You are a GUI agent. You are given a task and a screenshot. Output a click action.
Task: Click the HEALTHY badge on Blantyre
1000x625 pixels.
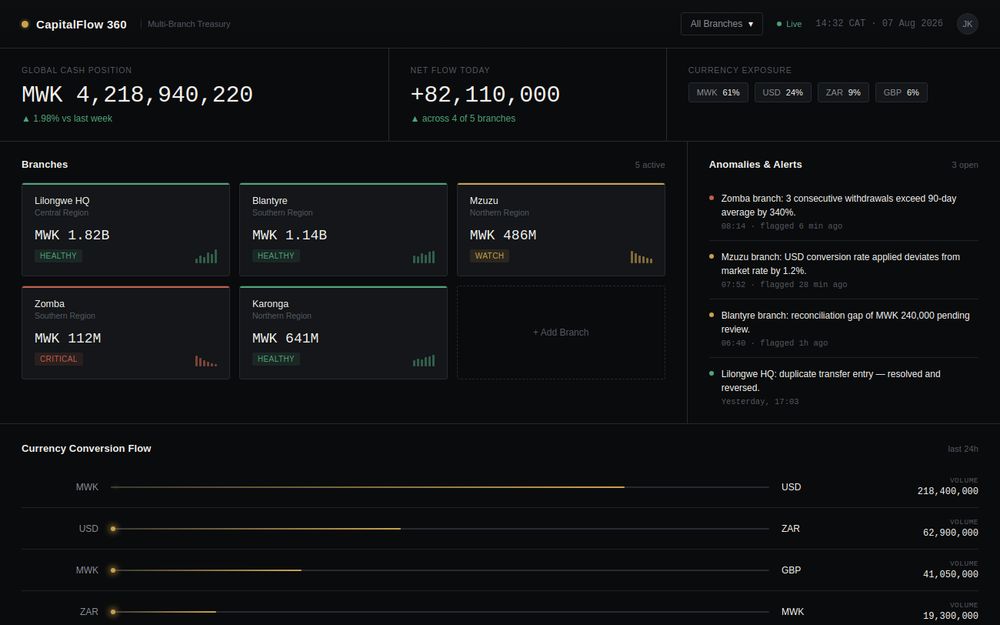276,256
